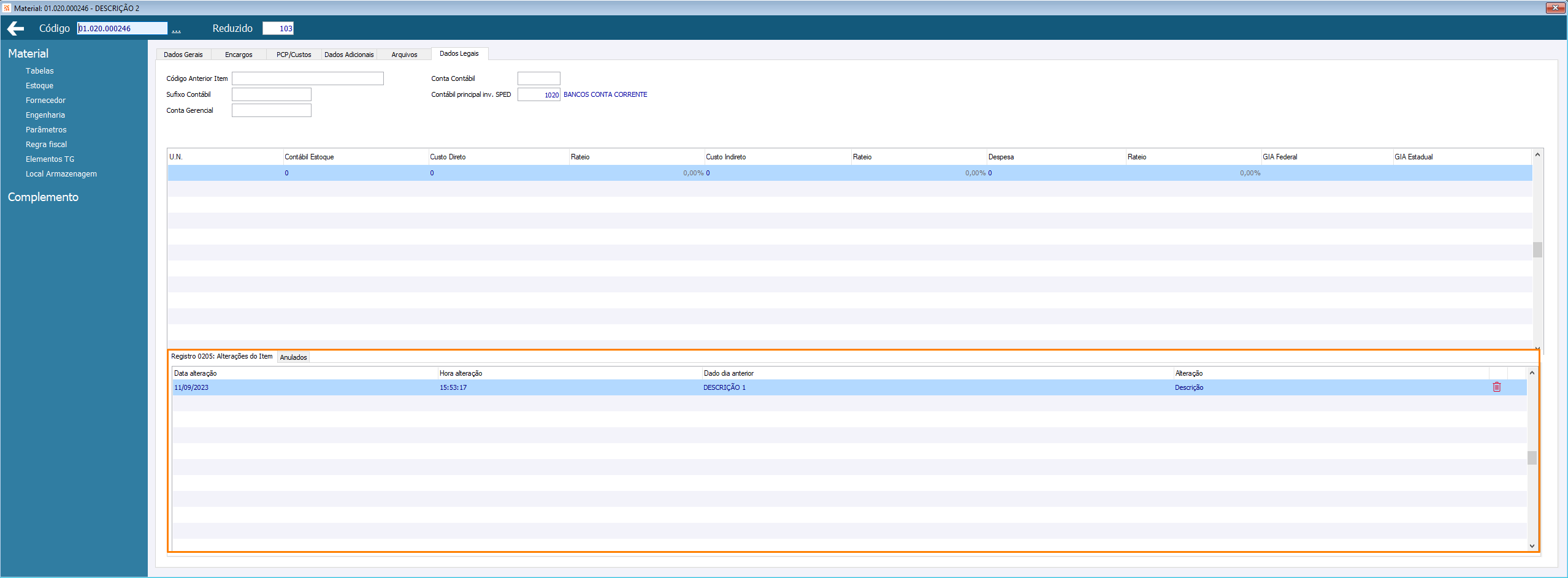This screenshot has height=578, width=1568.
Task: Switch to Dados Gerais tab
Action: click(183, 55)
